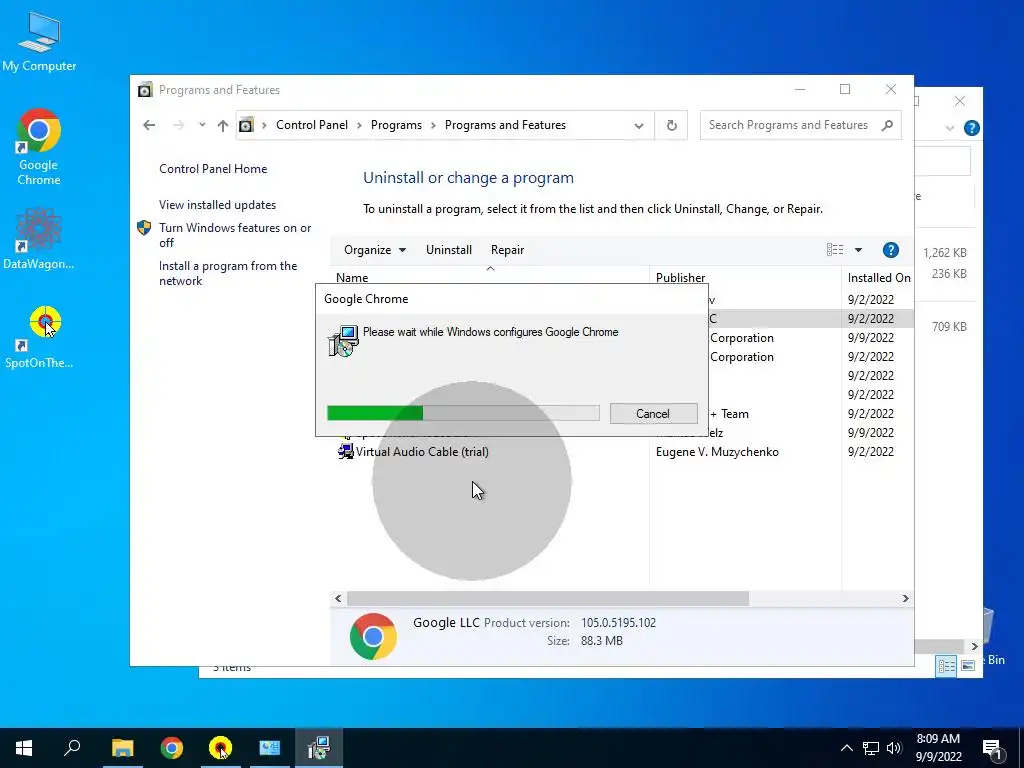This screenshot has width=1024, height=768.
Task: Click the search magnifier in Search Programs and Features
Action: click(x=887, y=125)
